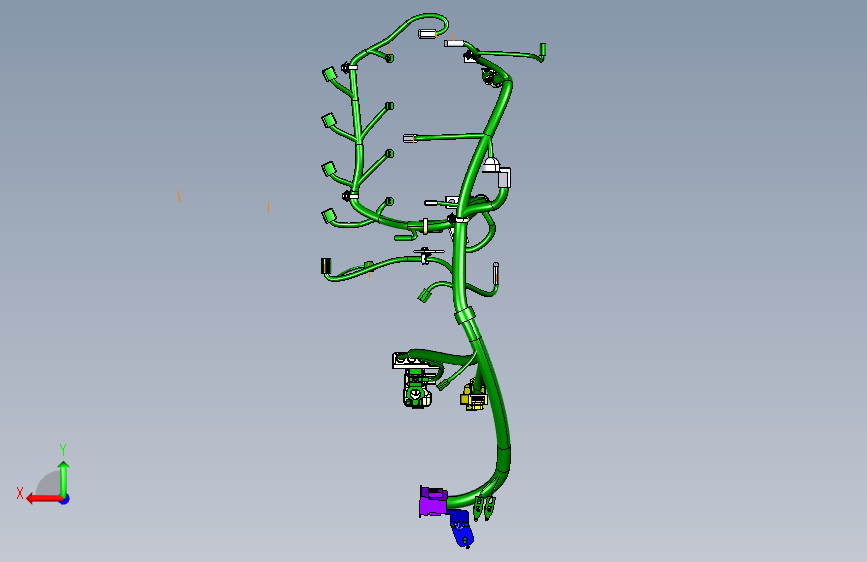Click the green Y axis arrow of triad

(64, 478)
